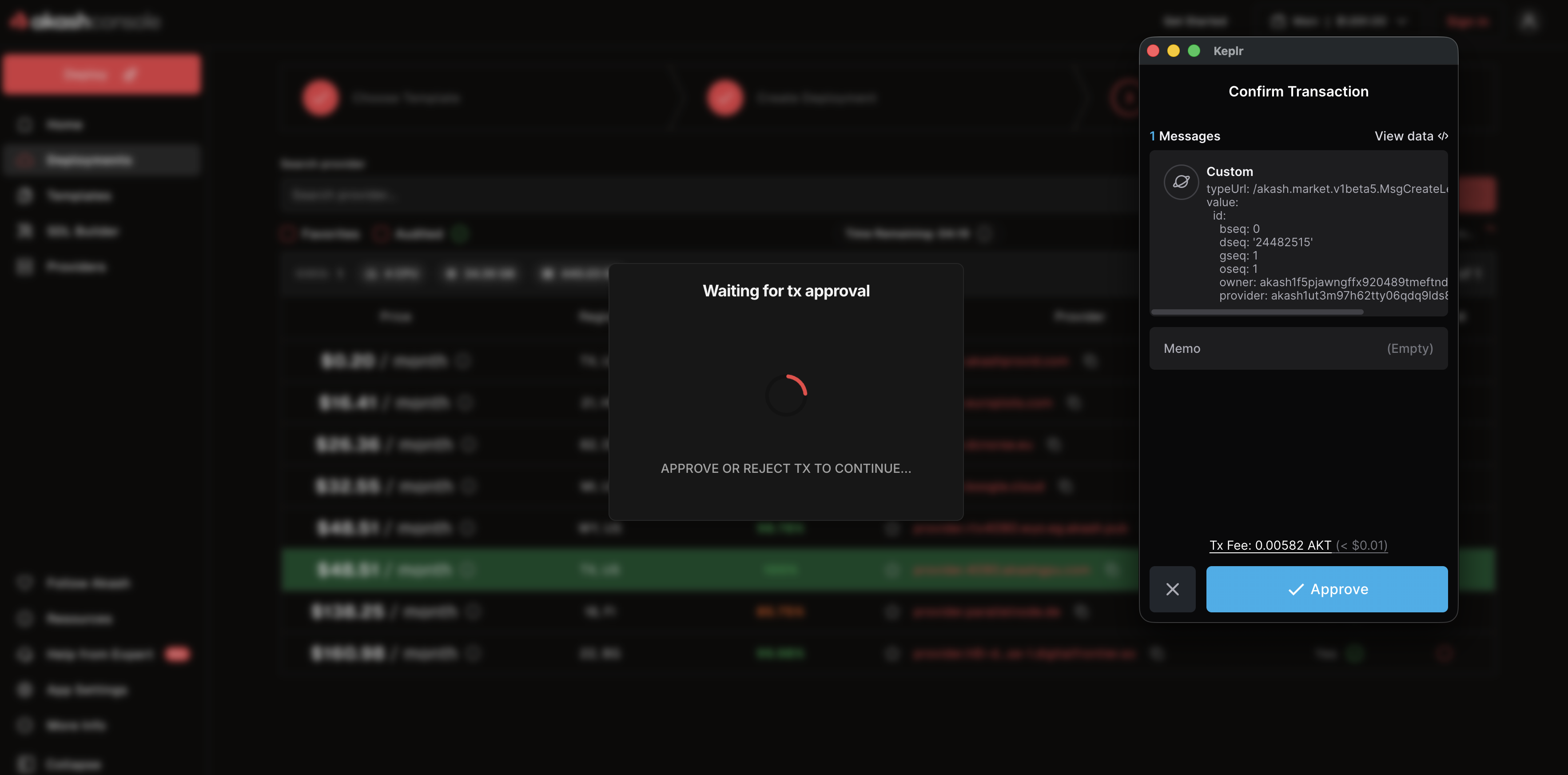The height and width of the screenshot is (775, 1568).
Task: Click the Sign in link in header
Action: click(x=1468, y=21)
